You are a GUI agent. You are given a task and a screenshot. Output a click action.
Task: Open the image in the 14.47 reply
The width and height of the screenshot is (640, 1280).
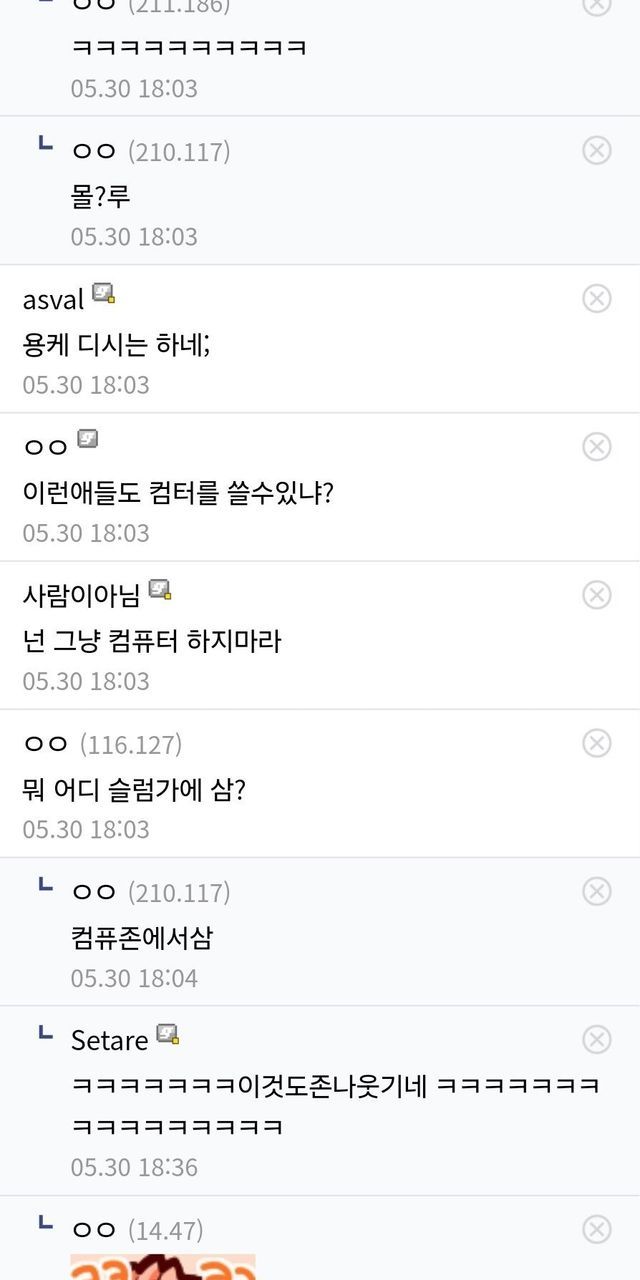click(162, 1266)
